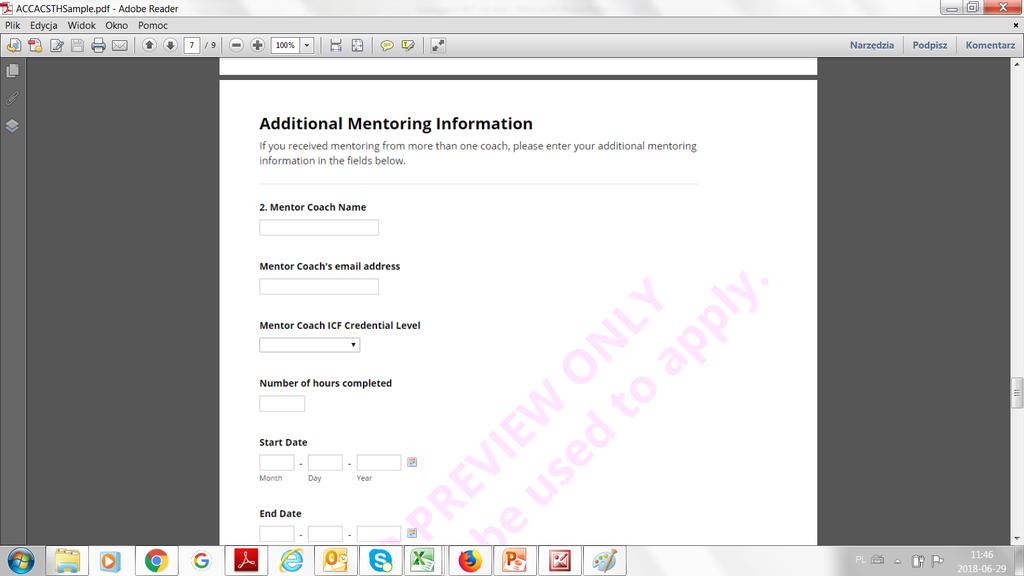Send file via email envelope icon
The image size is (1024, 576).
[120, 45]
